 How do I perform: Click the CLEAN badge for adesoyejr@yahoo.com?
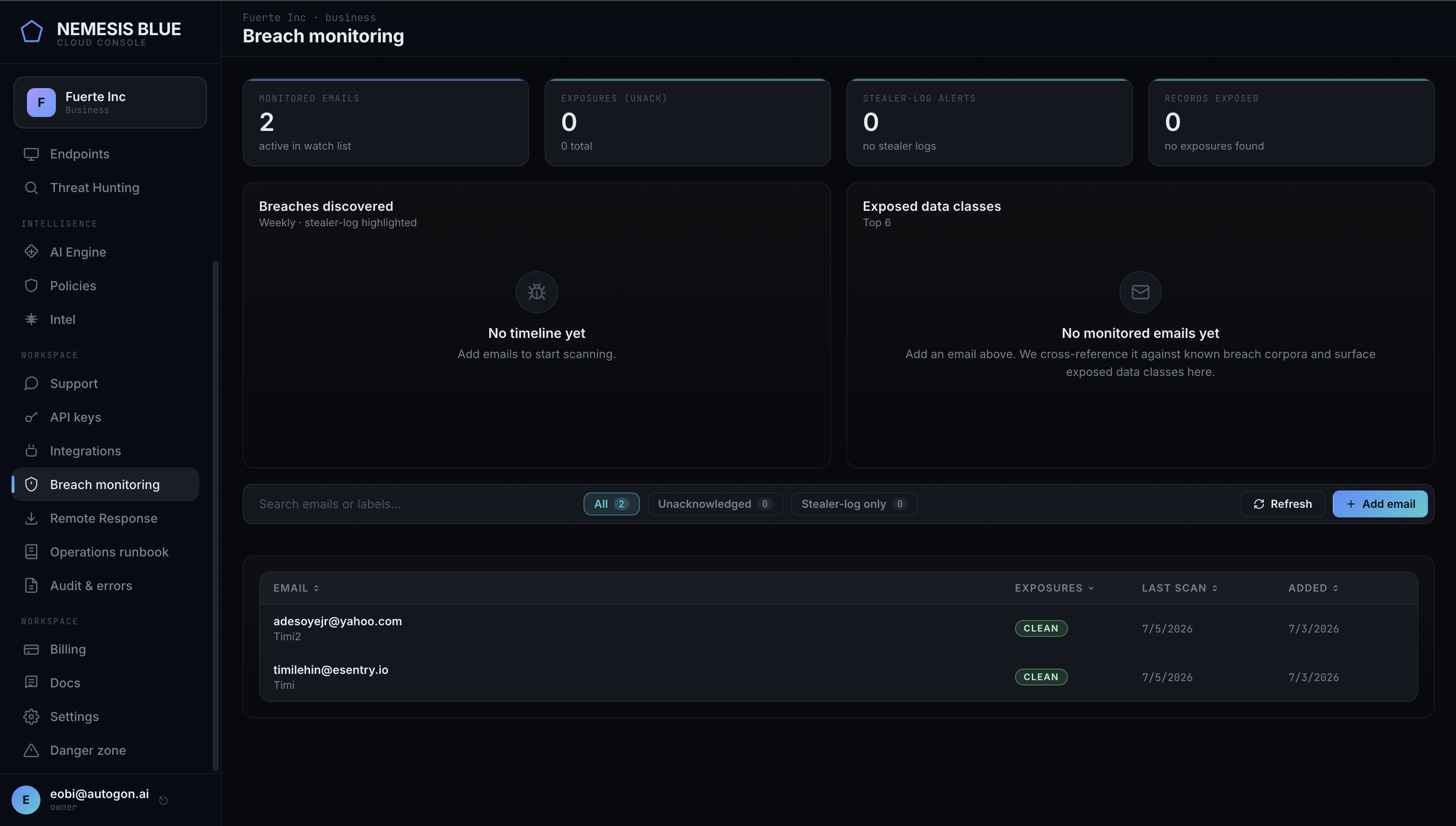click(x=1040, y=629)
